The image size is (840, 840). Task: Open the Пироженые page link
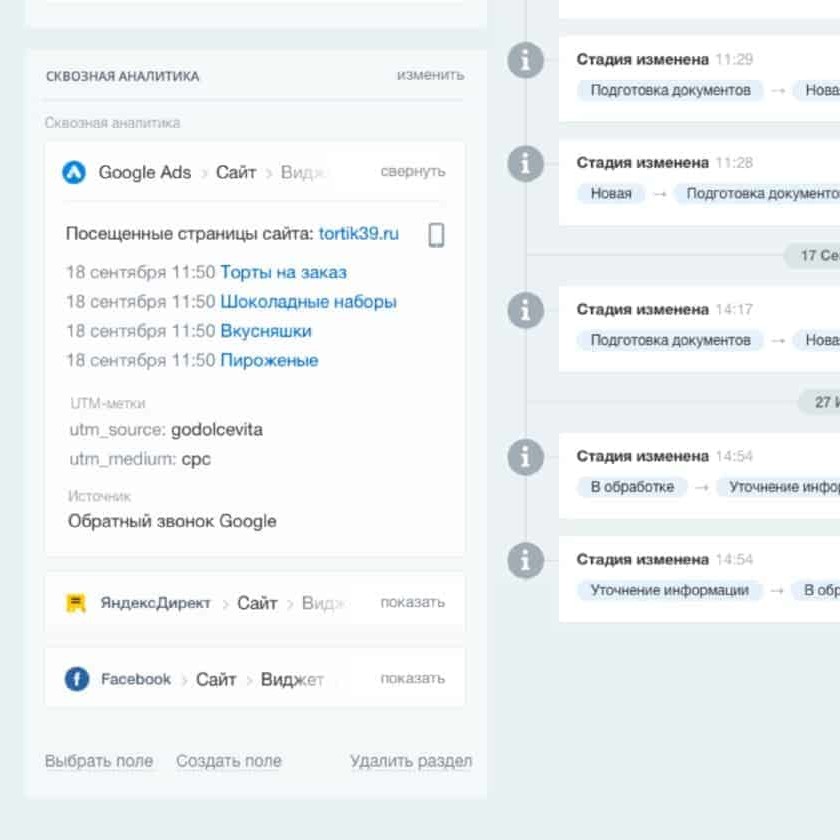[269, 360]
